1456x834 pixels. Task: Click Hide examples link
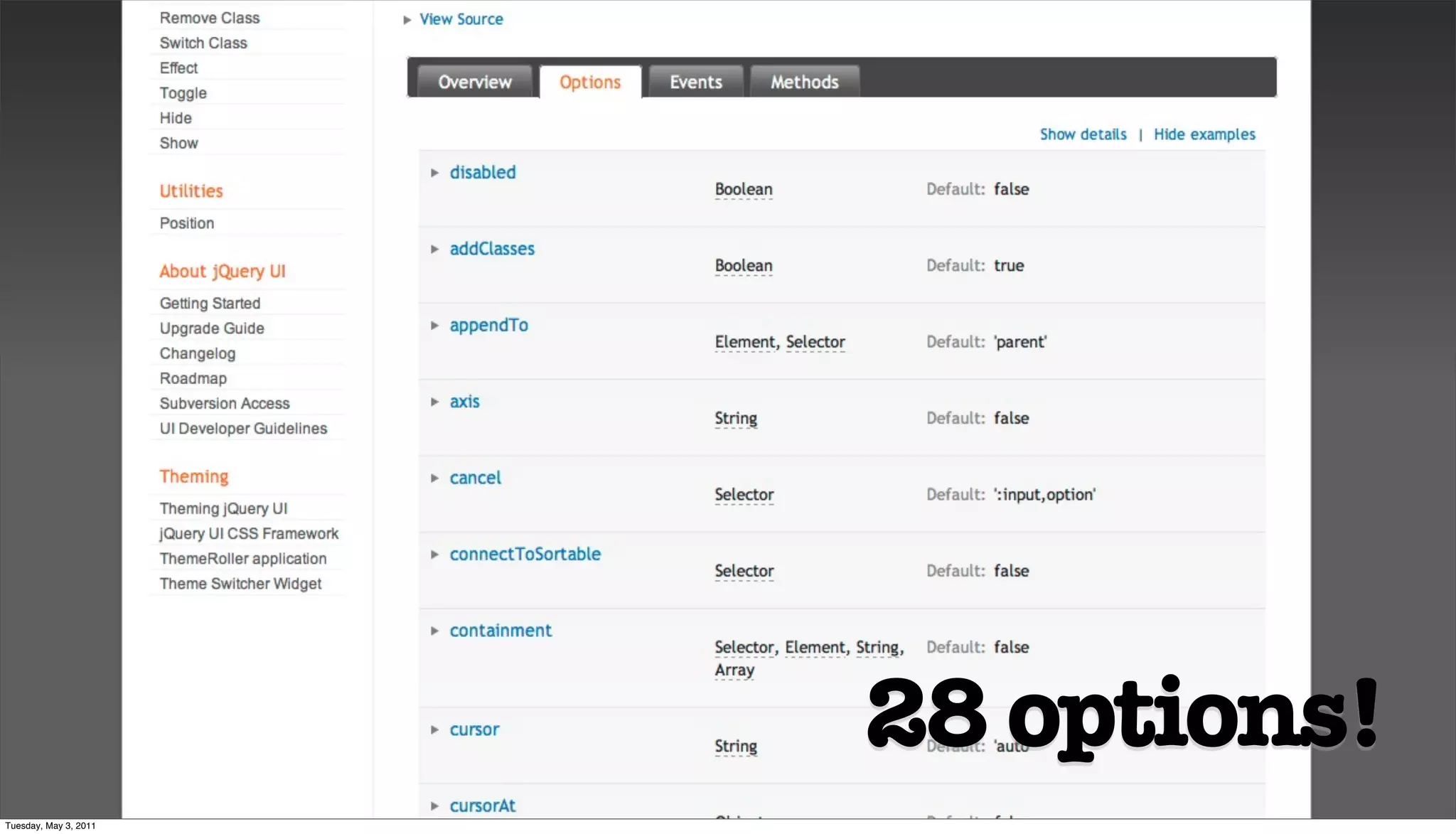(x=1204, y=134)
